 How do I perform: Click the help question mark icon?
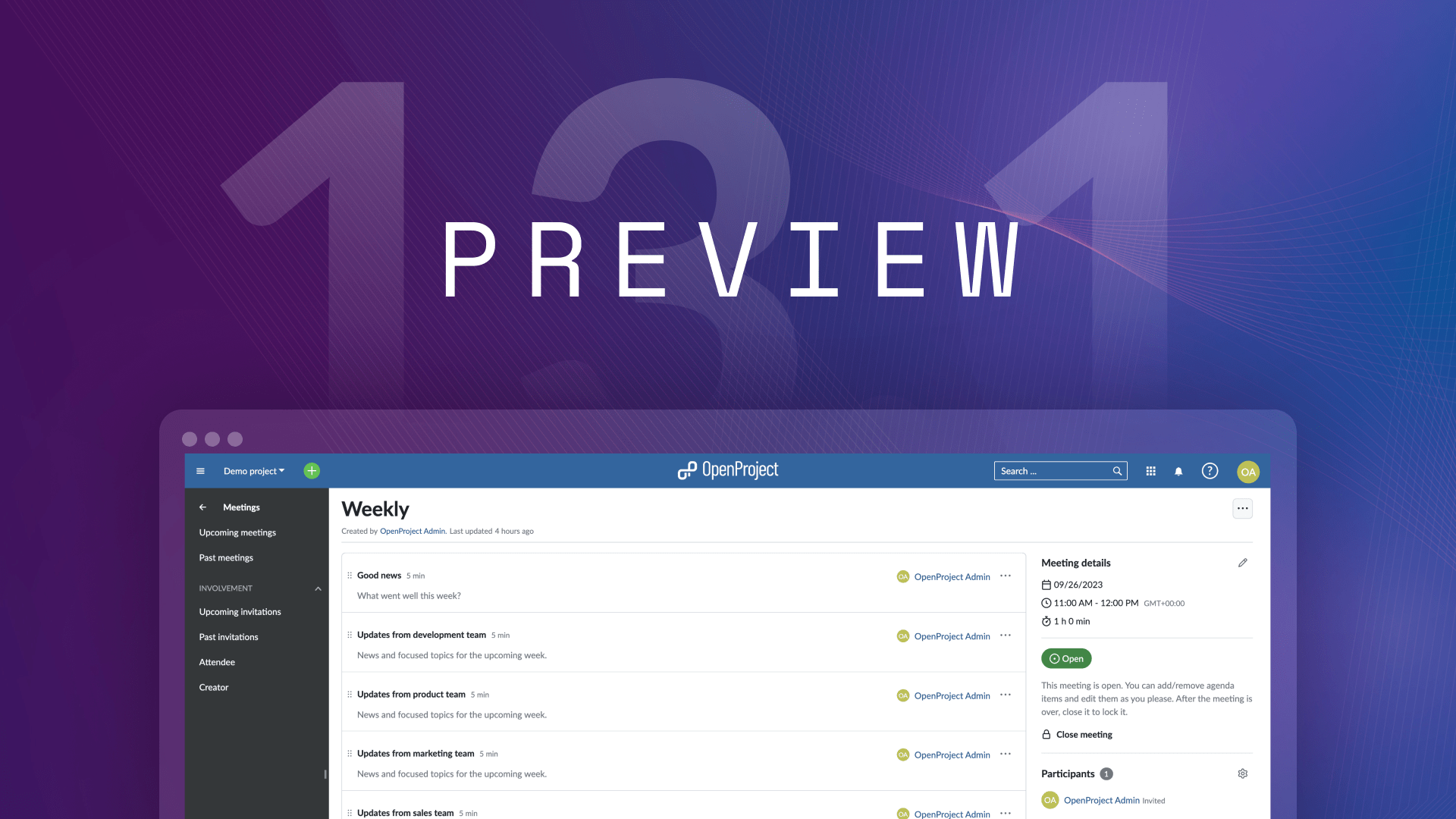[1209, 471]
